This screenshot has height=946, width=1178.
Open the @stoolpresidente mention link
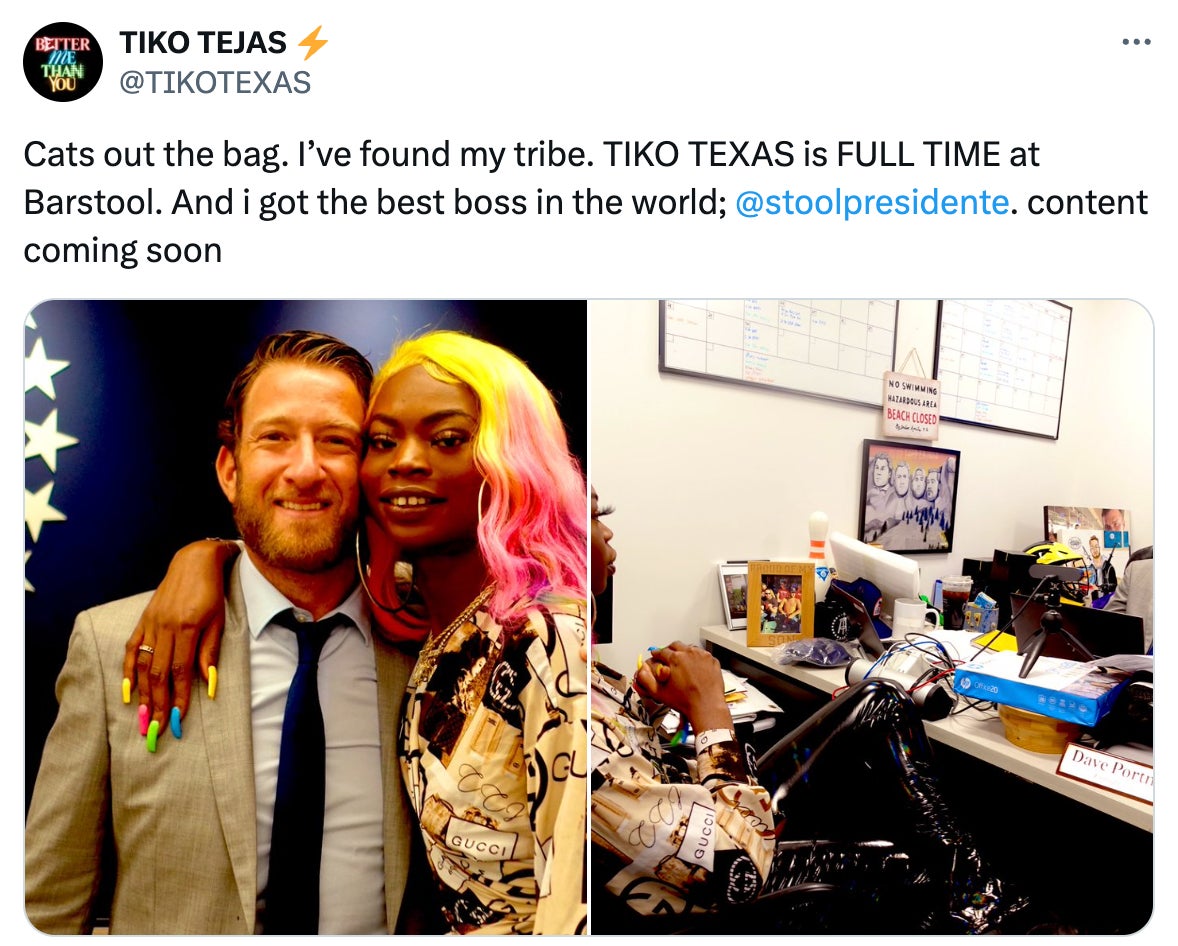871,202
